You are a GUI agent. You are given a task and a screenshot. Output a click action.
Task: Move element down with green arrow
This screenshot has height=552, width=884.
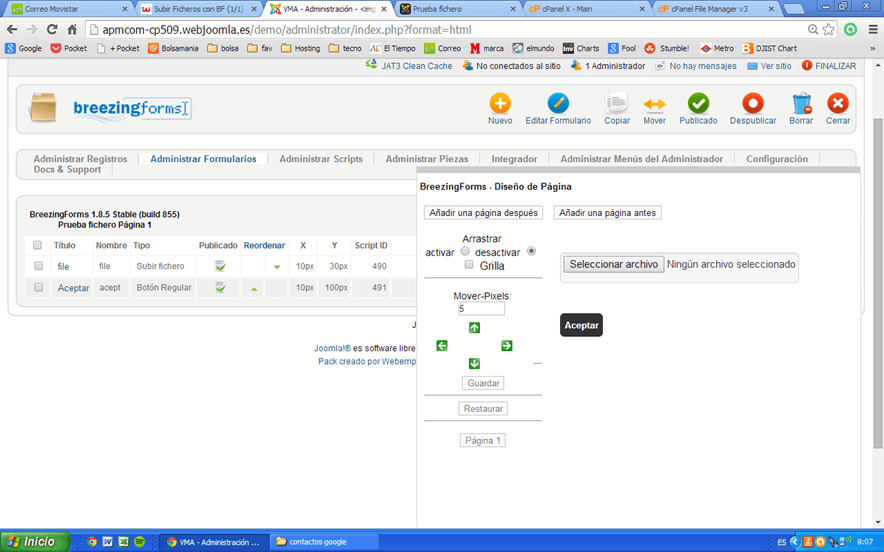click(x=474, y=364)
